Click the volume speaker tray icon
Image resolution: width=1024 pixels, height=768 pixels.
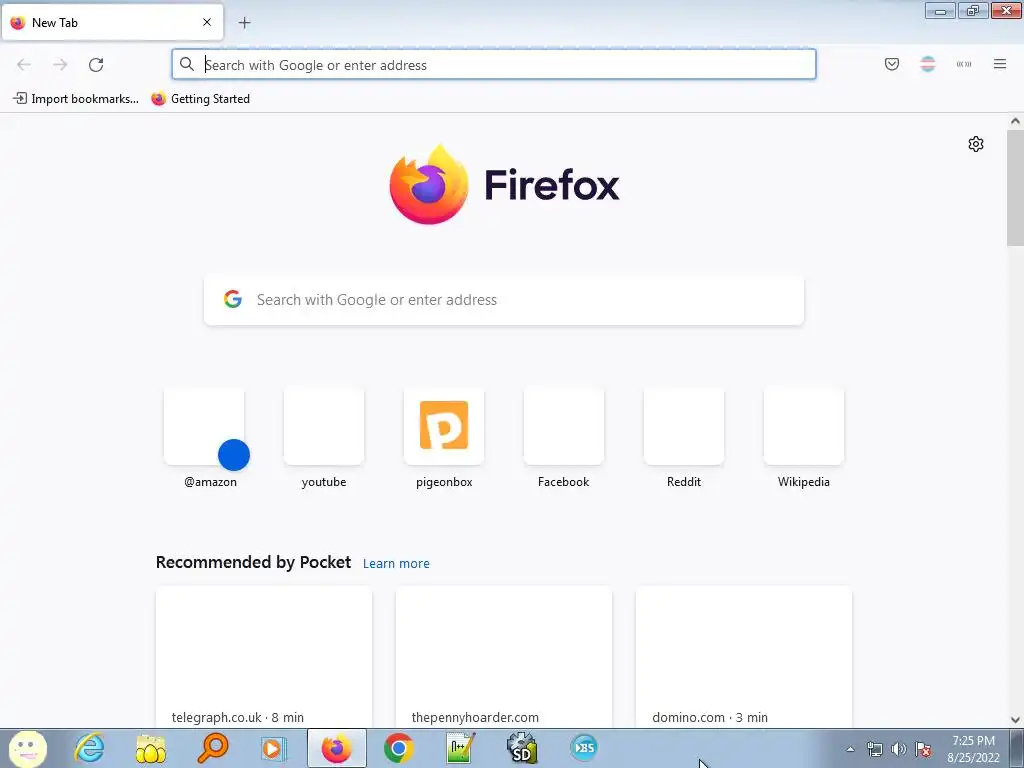[899, 749]
